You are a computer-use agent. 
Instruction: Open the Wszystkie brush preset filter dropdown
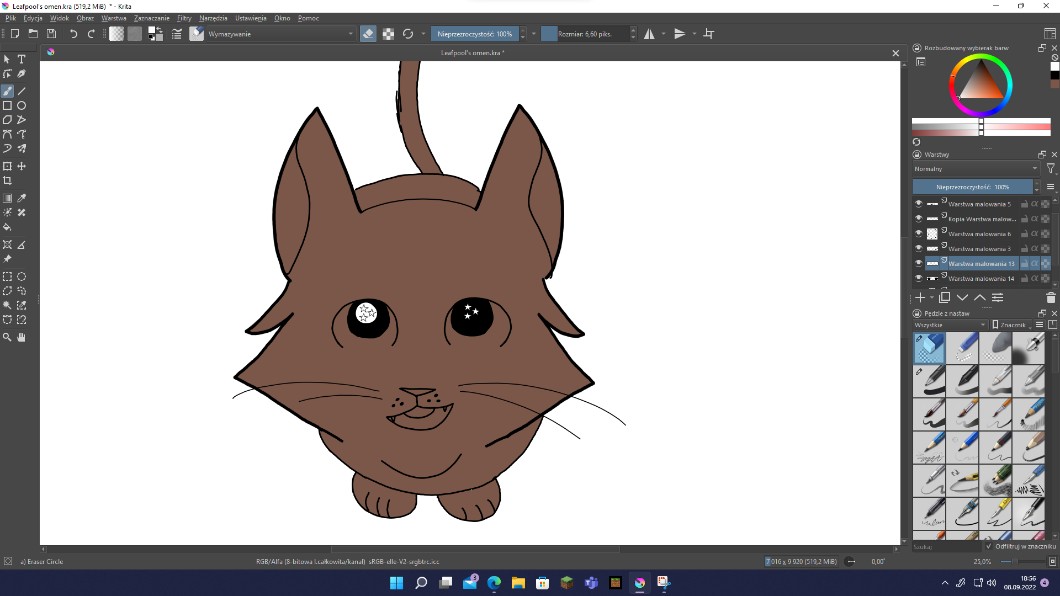[x=948, y=325]
